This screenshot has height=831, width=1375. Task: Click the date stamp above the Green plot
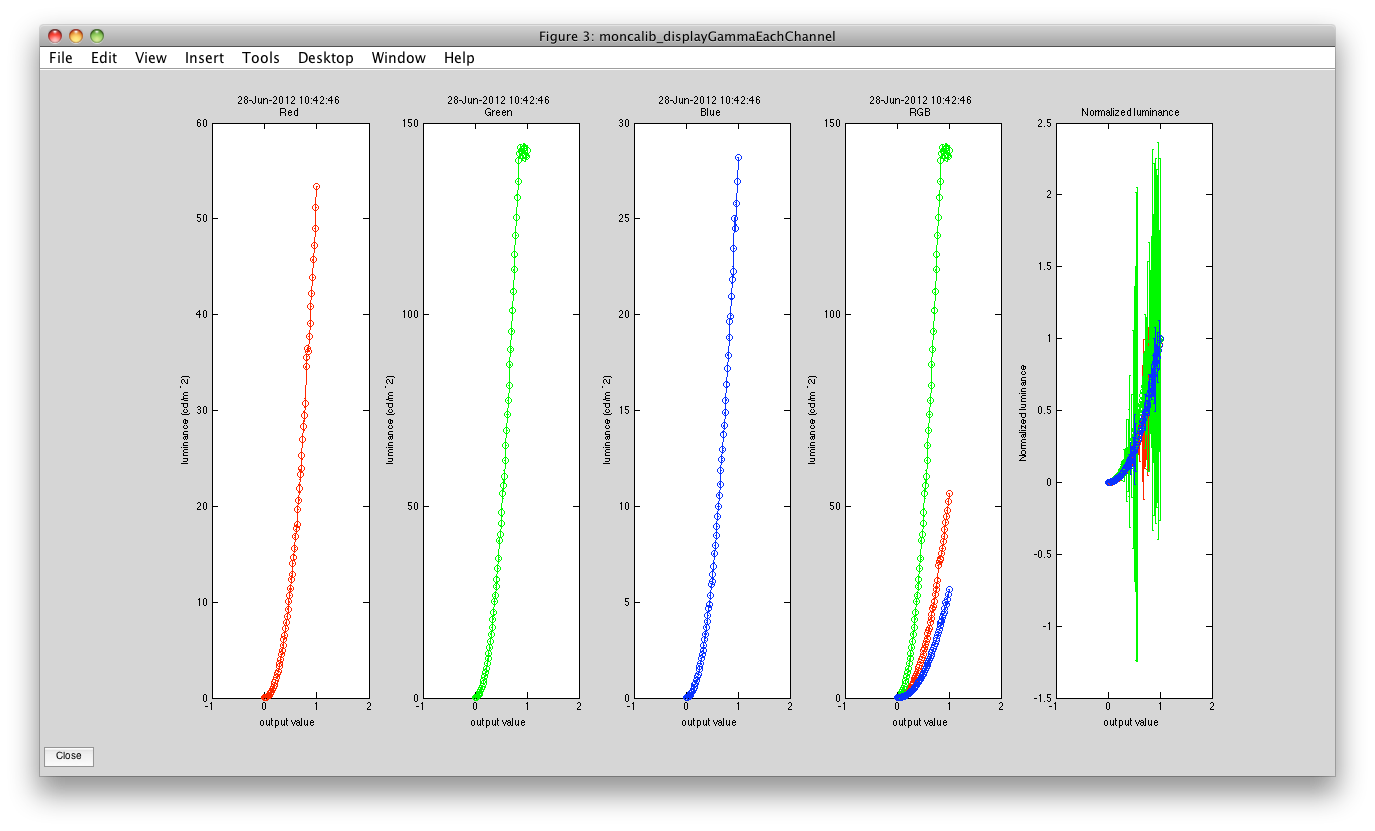[498, 100]
